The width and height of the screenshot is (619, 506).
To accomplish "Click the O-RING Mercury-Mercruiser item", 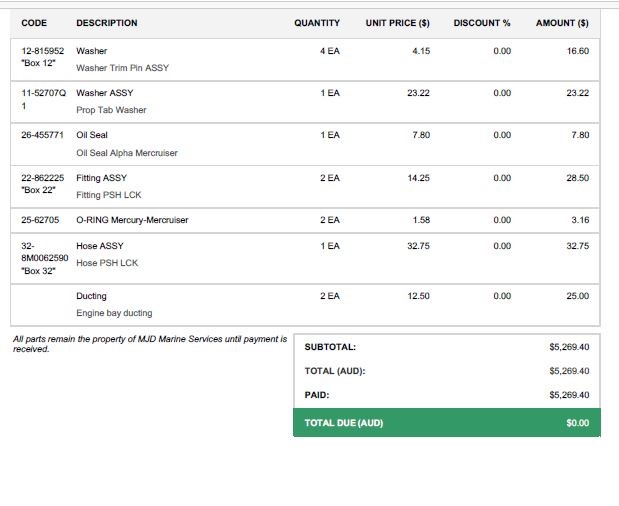I will (x=132, y=220).
